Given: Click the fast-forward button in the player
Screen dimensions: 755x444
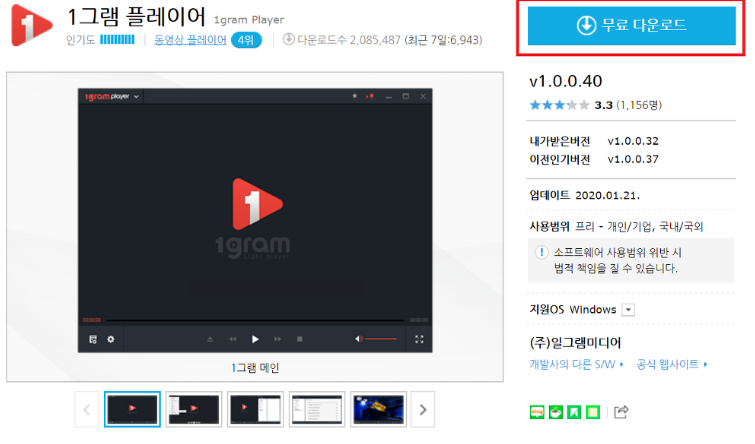Looking at the screenshot, I should (277, 340).
